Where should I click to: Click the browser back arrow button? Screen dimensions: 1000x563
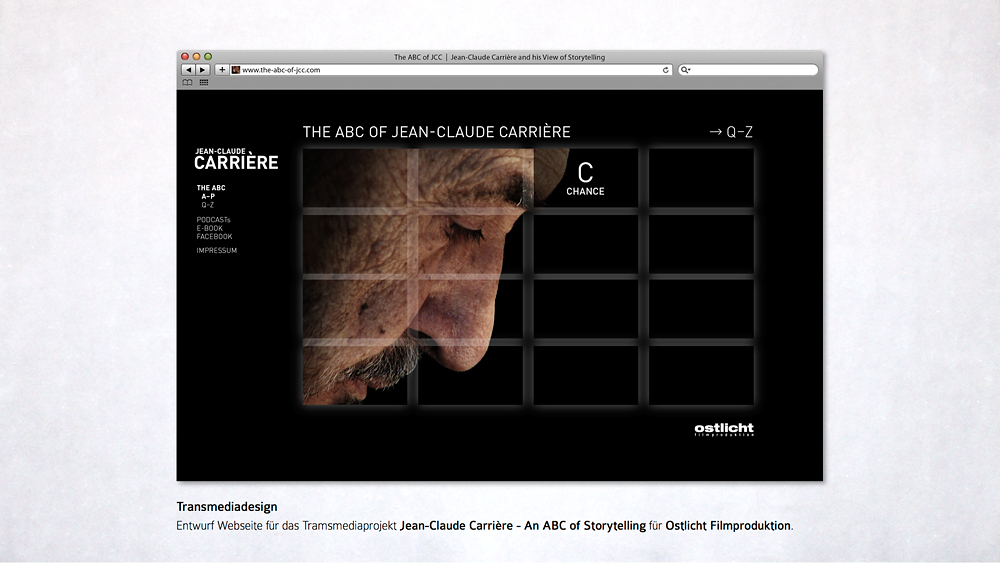(x=187, y=70)
